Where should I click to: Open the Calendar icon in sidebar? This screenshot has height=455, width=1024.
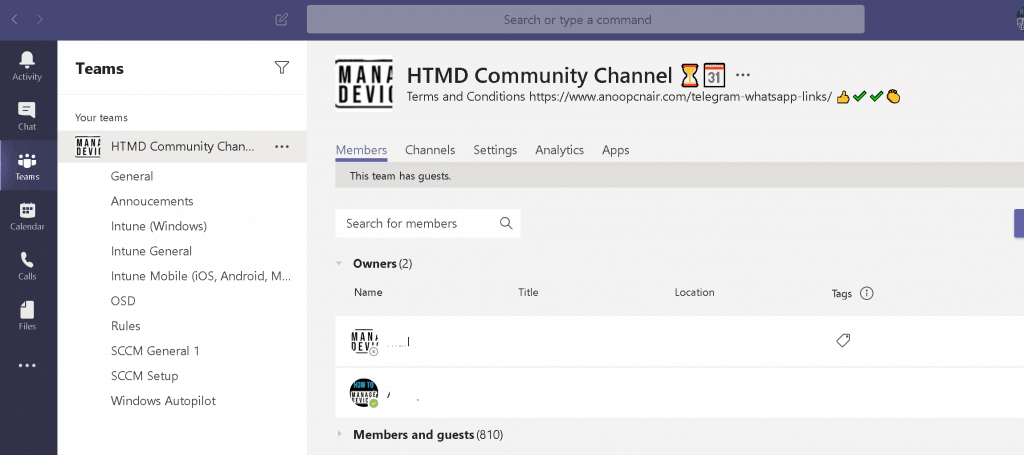pyautogui.click(x=27, y=210)
